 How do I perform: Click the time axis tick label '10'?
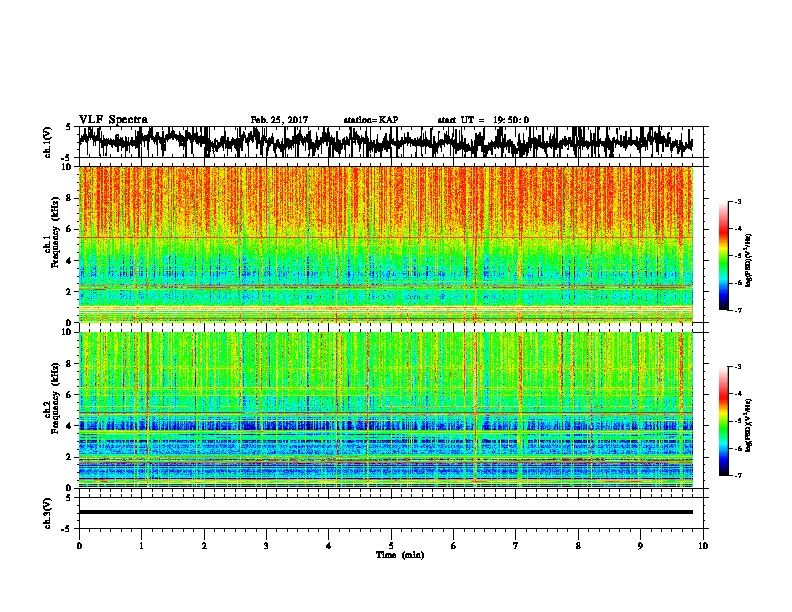coord(703,545)
